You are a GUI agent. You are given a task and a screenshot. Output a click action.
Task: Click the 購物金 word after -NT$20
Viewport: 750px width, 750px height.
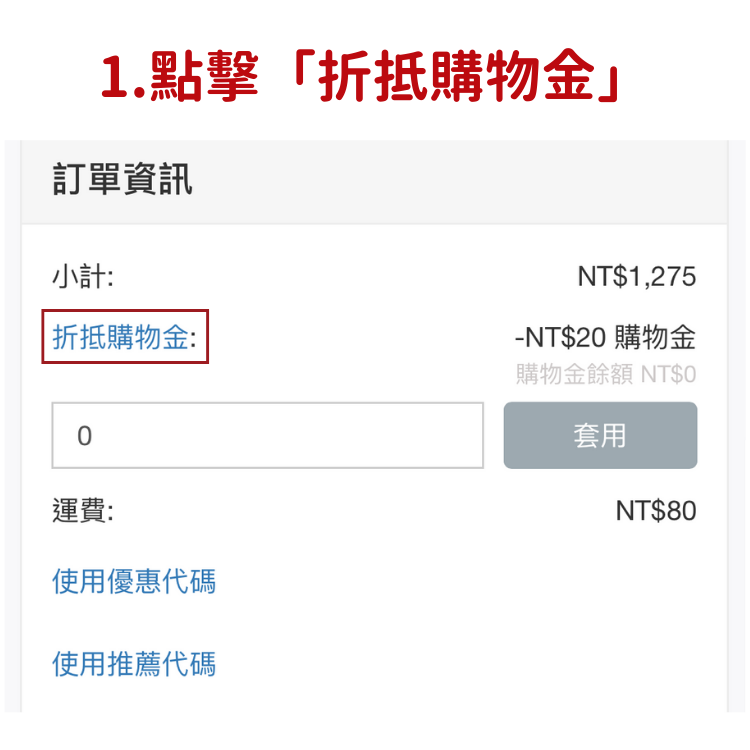point(655,338)
